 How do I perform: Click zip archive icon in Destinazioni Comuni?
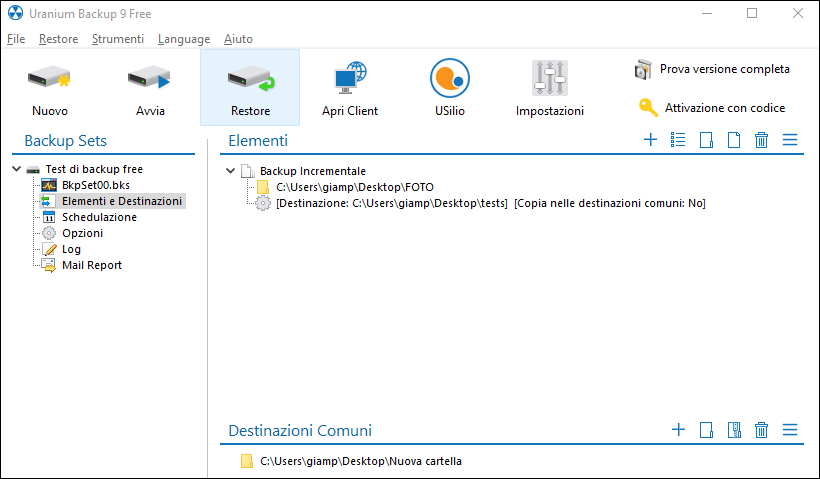click(734, 430)
